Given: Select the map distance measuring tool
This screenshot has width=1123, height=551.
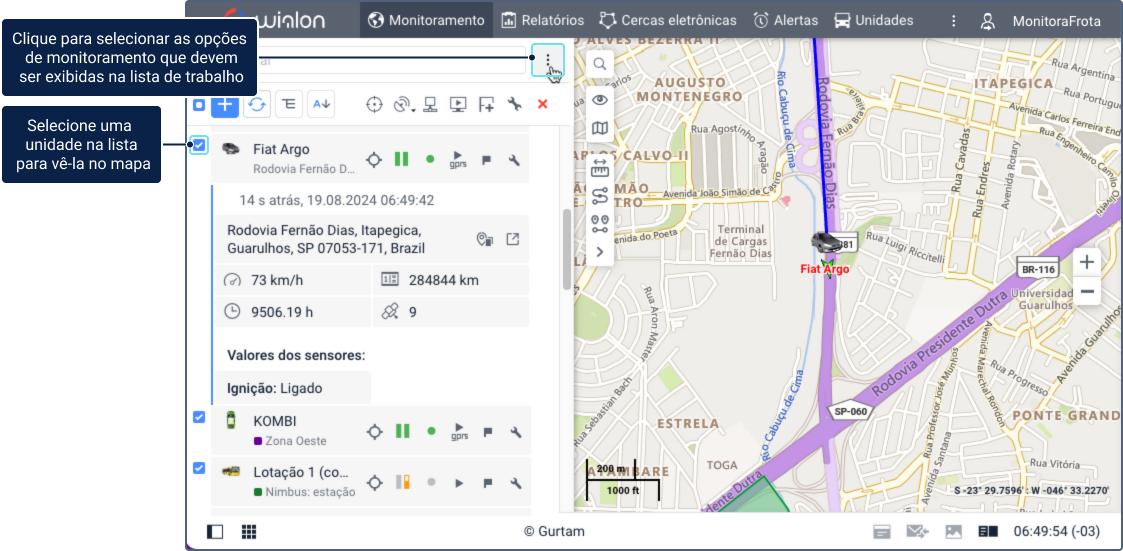Looking at the screenshot, I should [599, 168].
